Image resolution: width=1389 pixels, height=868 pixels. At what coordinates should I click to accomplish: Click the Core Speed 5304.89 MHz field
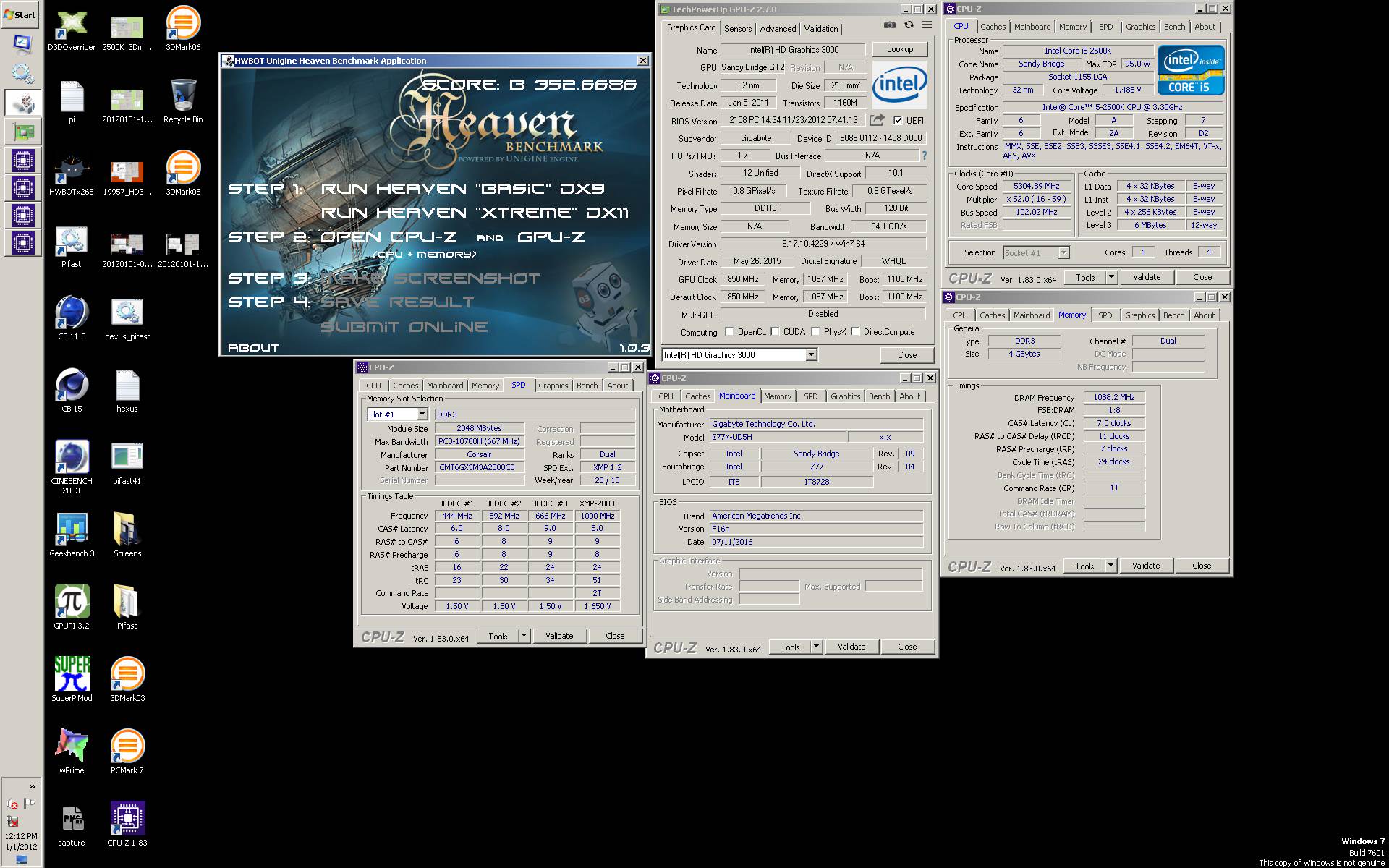pos(1037,186)
